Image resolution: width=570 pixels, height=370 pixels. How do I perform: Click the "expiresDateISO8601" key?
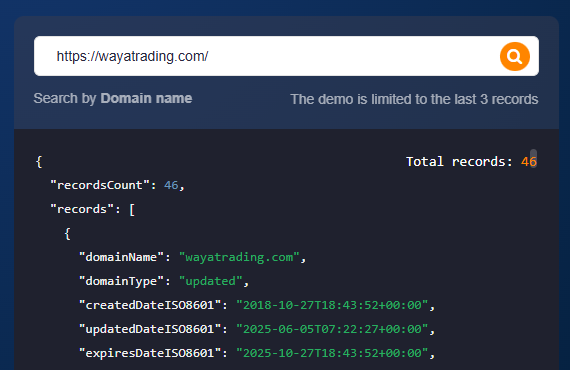click(x=150, y=353)
